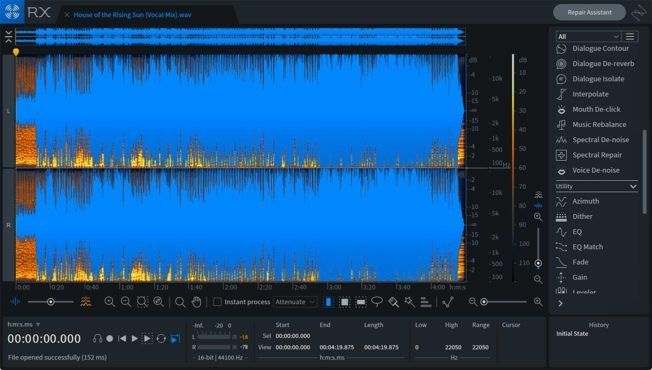Zoom to selection using toolbar icon

(x=142, y=302)
